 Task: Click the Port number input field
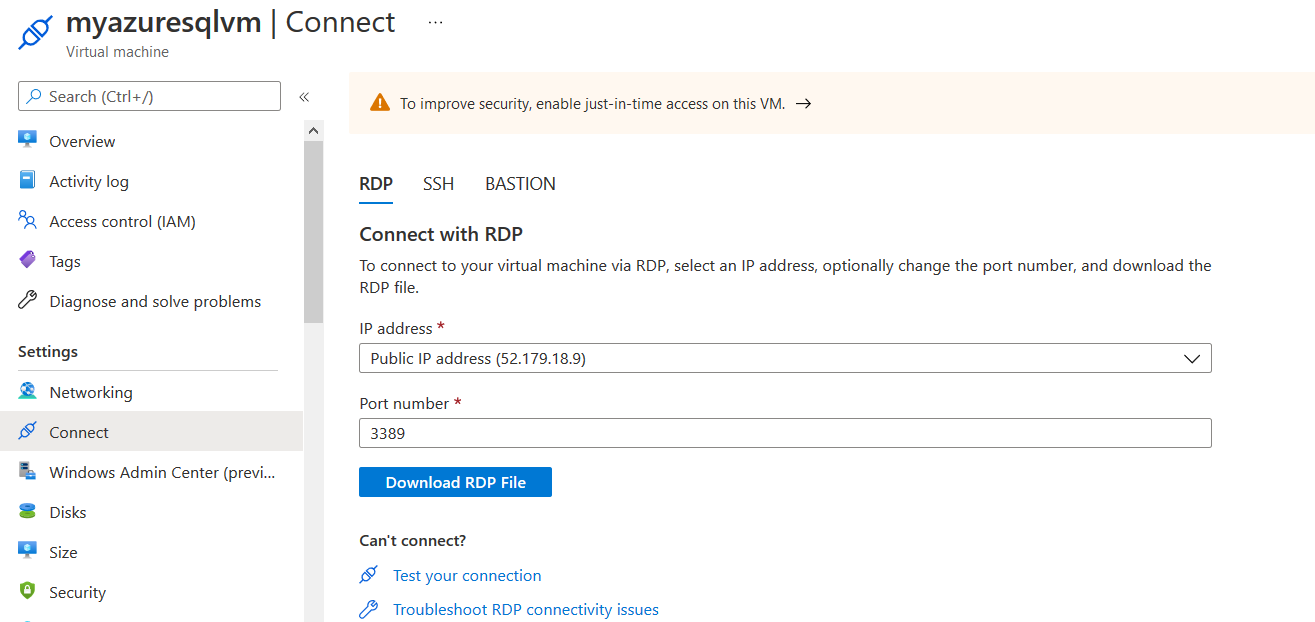click(x=785, y=433)
